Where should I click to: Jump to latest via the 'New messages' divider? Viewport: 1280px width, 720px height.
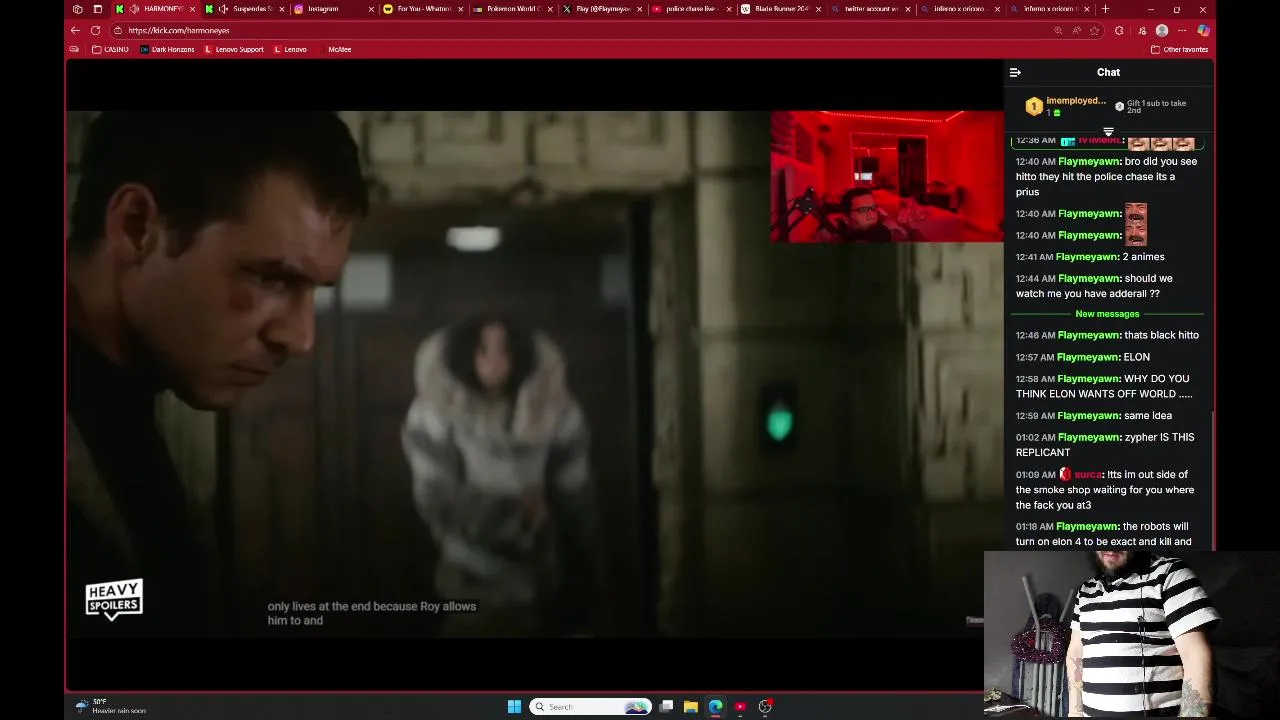pos(1107,314)
